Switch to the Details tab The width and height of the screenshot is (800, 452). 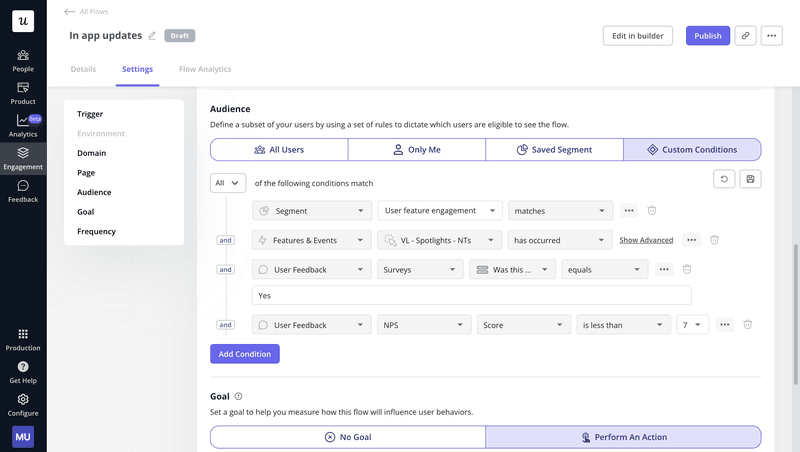pos(83,69)
